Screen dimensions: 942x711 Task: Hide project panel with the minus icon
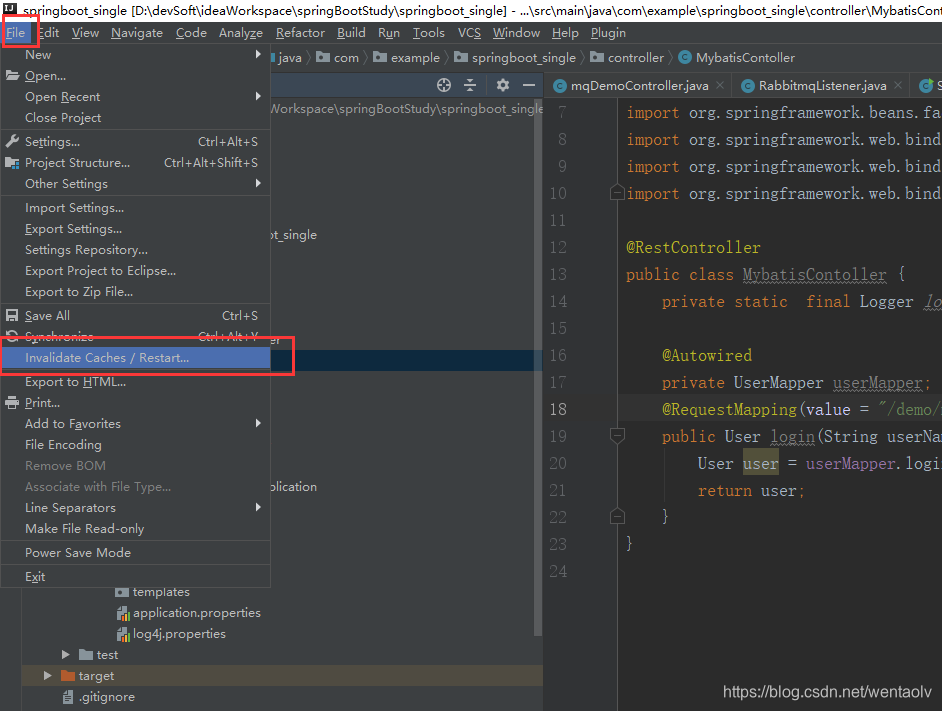529,85
